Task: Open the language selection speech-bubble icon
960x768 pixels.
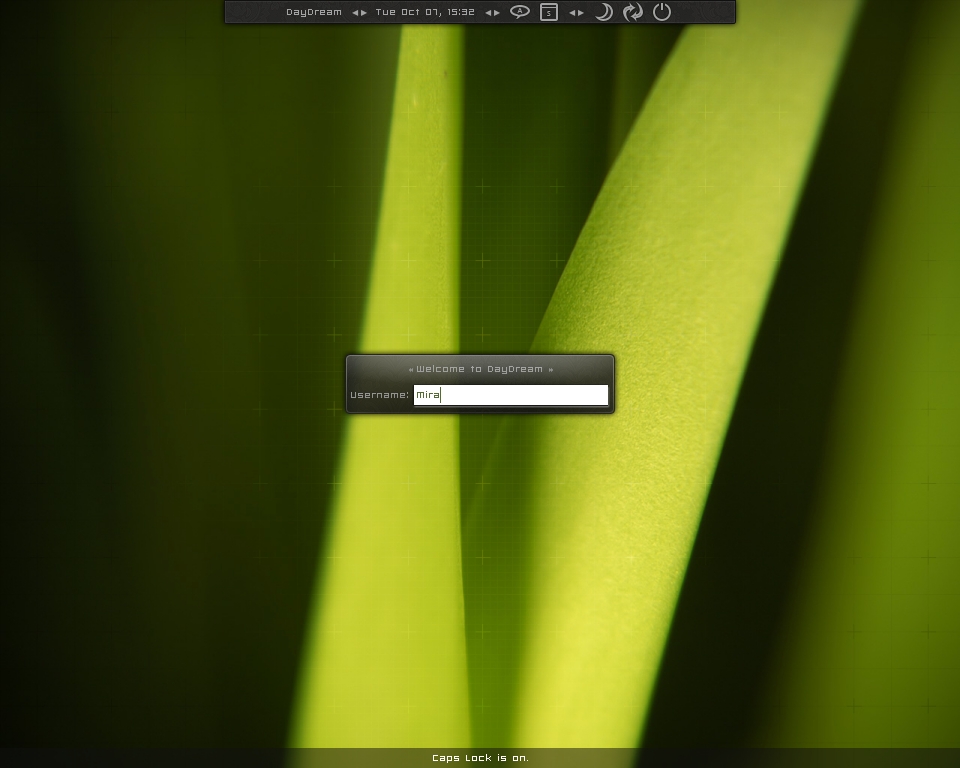Action: pos(520,12)
